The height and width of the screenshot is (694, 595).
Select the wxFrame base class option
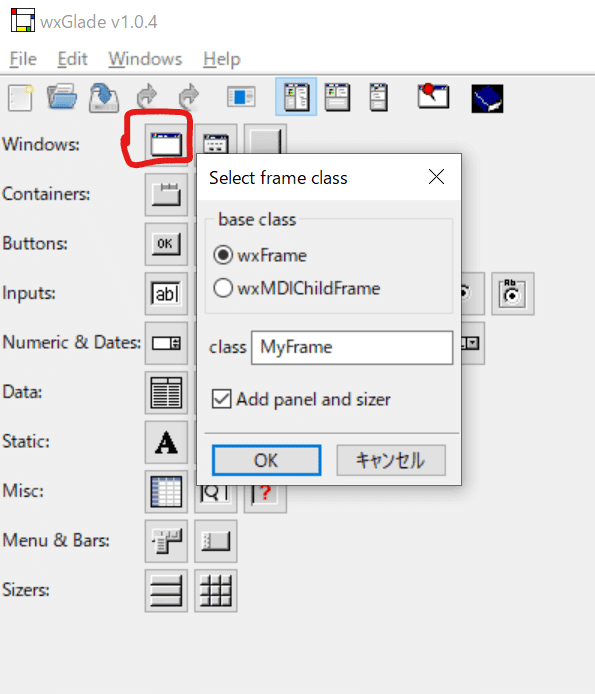(x=260, y=255)
